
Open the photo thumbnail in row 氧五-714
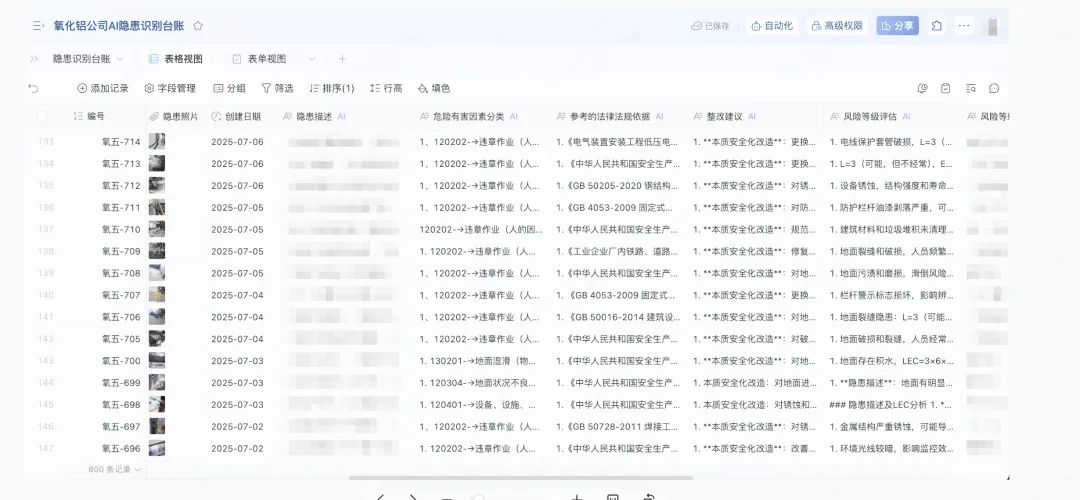[x=157, y=142]
